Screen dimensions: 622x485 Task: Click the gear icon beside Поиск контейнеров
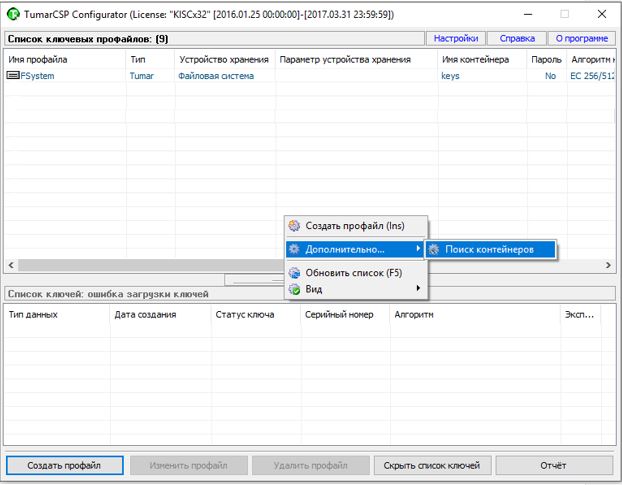[x=434, y=249]
